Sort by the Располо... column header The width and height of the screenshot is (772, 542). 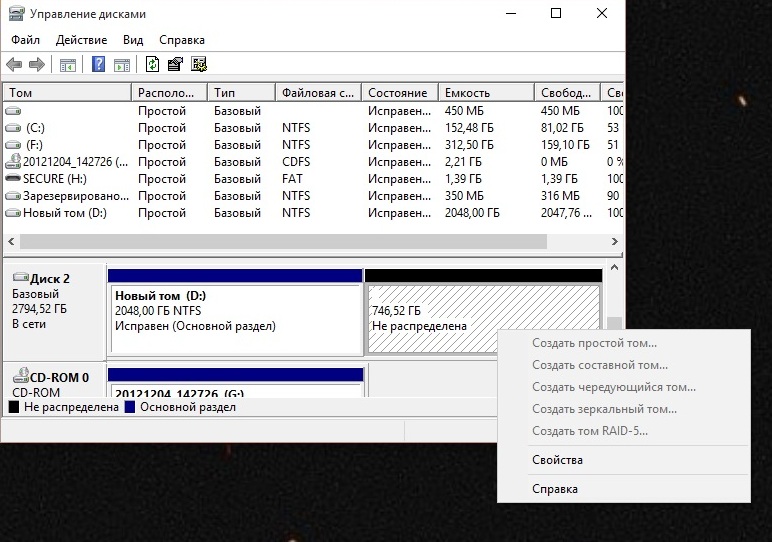point(169,93)
